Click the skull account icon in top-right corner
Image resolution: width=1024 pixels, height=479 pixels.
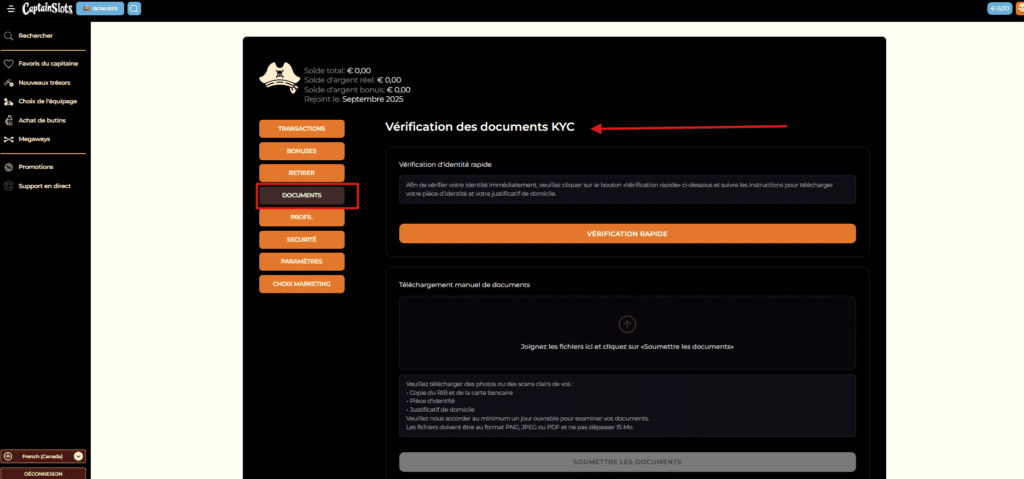coord(1019,8)
